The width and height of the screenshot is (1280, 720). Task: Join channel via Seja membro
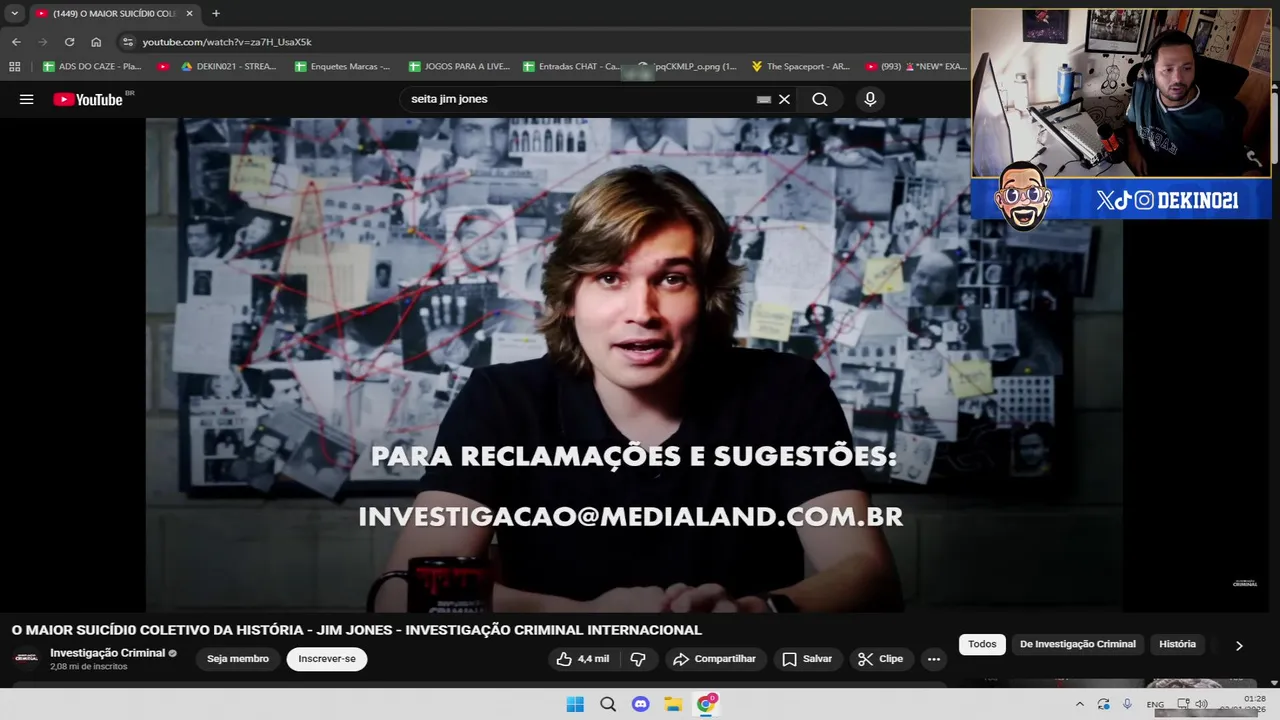238,659
